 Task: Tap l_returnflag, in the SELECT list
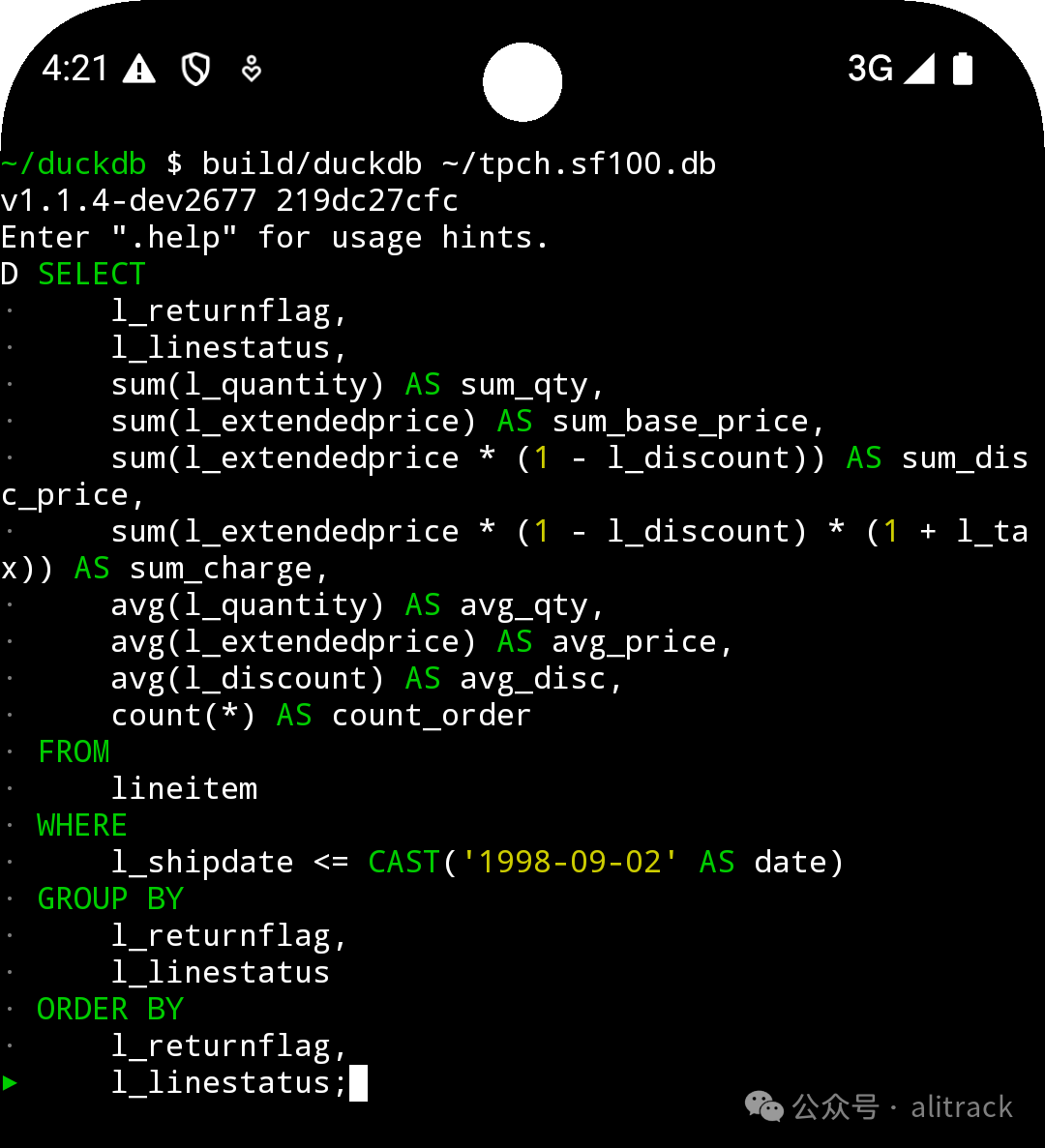[x=228, y=311]
